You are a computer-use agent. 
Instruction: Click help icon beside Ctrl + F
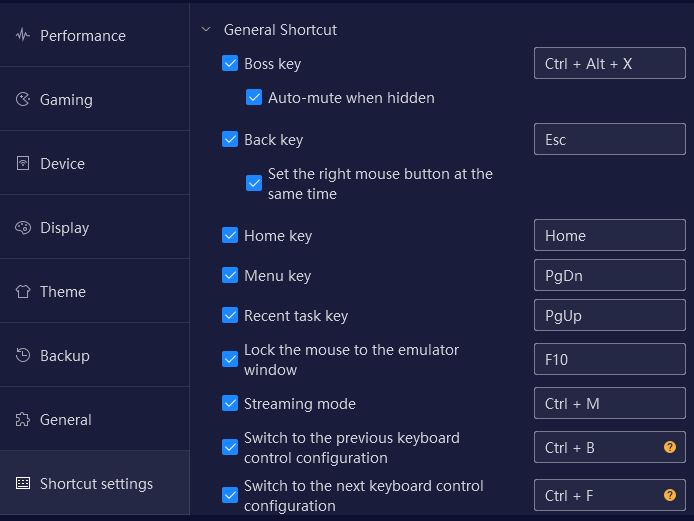[x=670, y=495]
